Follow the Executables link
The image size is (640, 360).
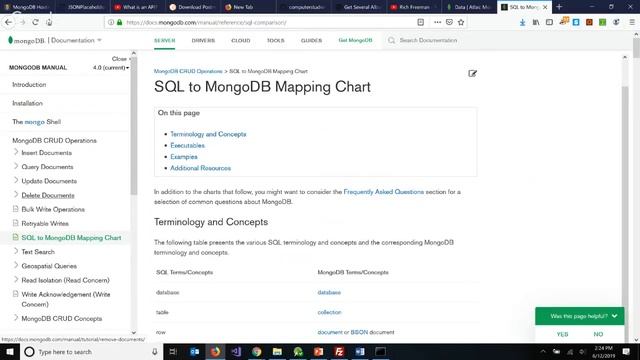pyautogui.click(x=187, y=145)
